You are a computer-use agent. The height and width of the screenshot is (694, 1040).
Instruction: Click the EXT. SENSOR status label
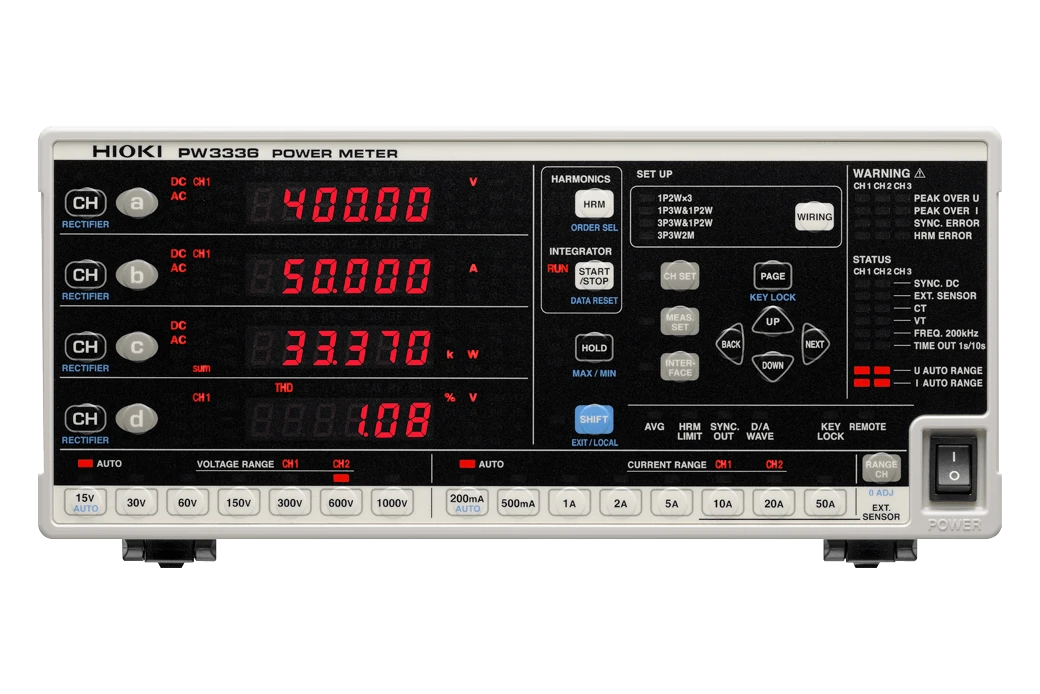click(944, 296)
